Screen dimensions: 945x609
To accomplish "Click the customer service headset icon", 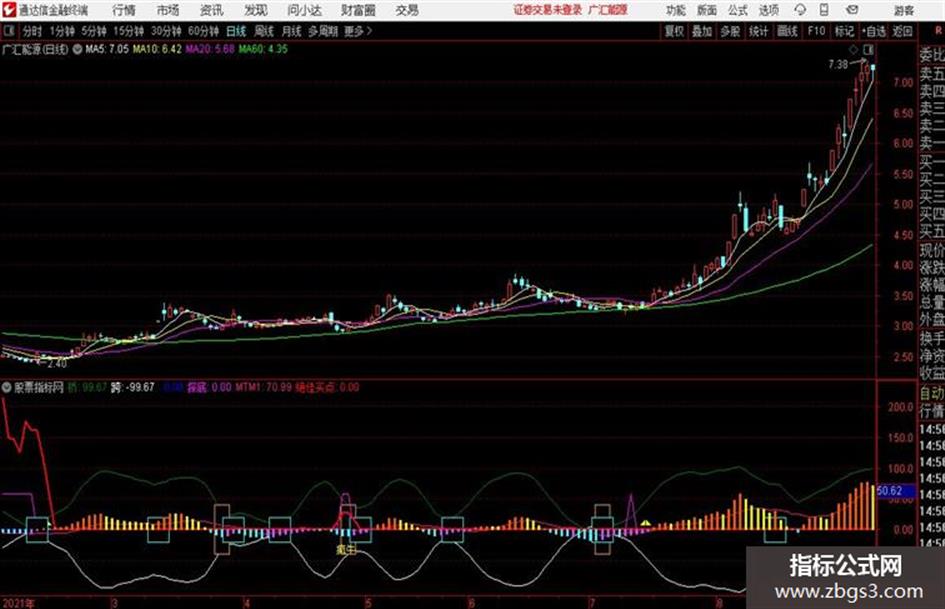I will tap(800, 10).
